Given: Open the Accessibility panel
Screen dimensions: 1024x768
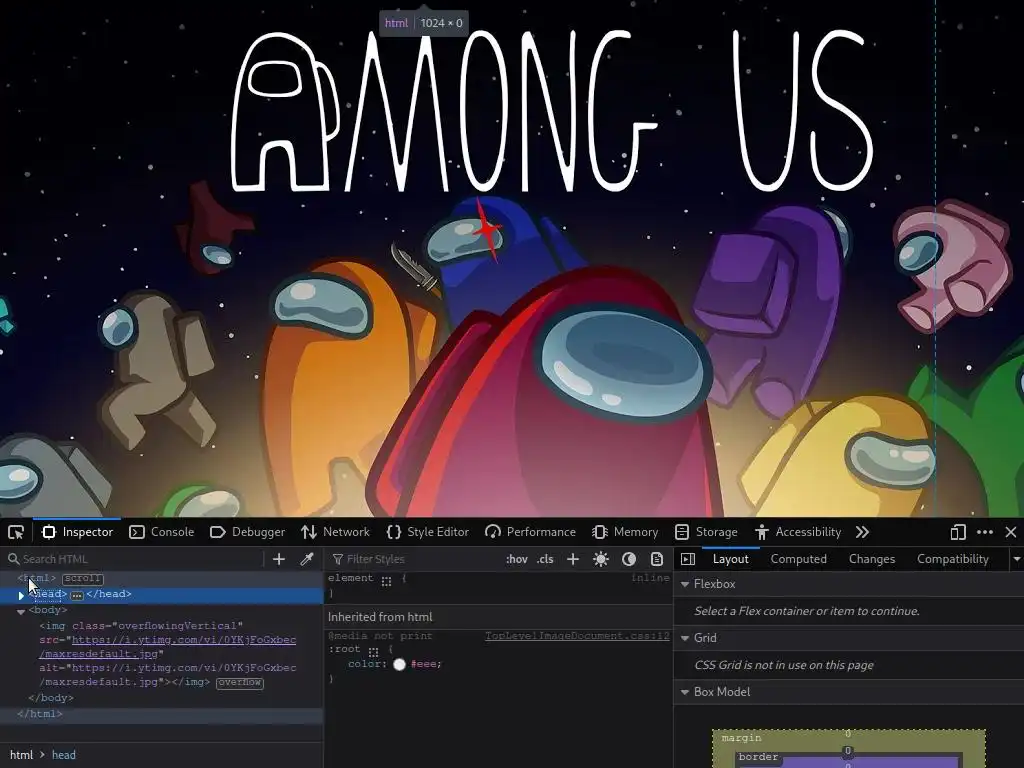Looking at the screenshot, I should click(798, 532).
